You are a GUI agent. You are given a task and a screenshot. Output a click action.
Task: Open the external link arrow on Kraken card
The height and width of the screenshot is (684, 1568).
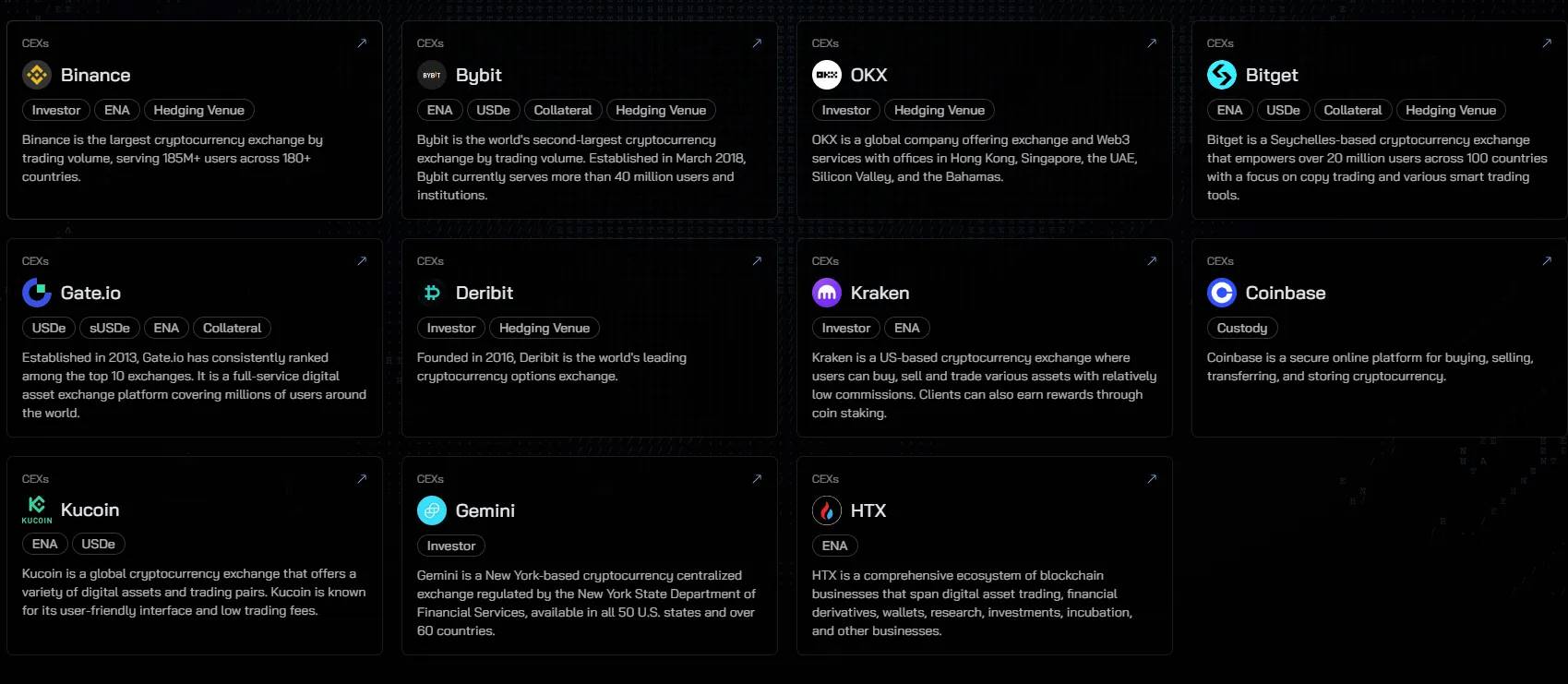coord(1151,261)
